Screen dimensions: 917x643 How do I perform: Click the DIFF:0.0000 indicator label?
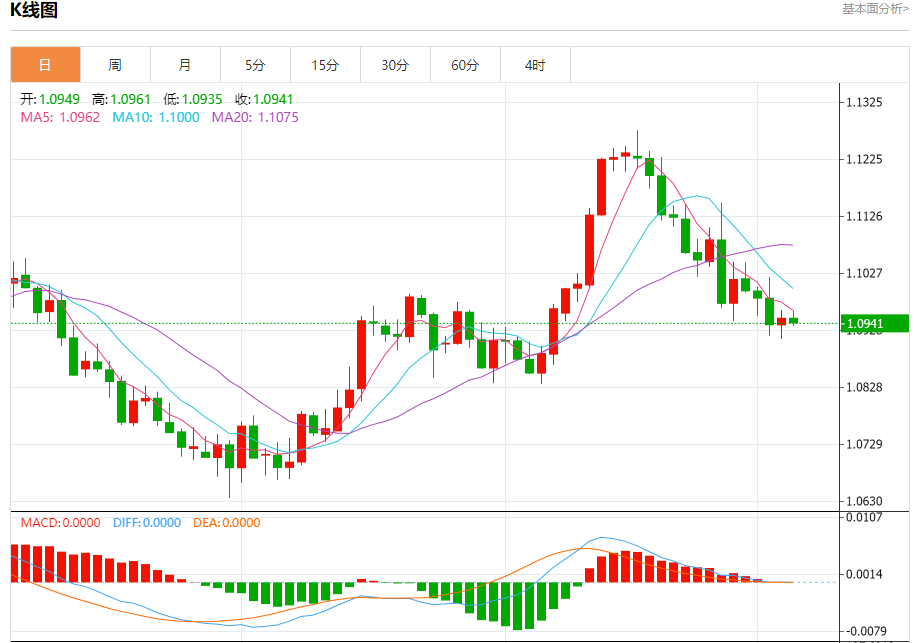(x=147, y=522)
